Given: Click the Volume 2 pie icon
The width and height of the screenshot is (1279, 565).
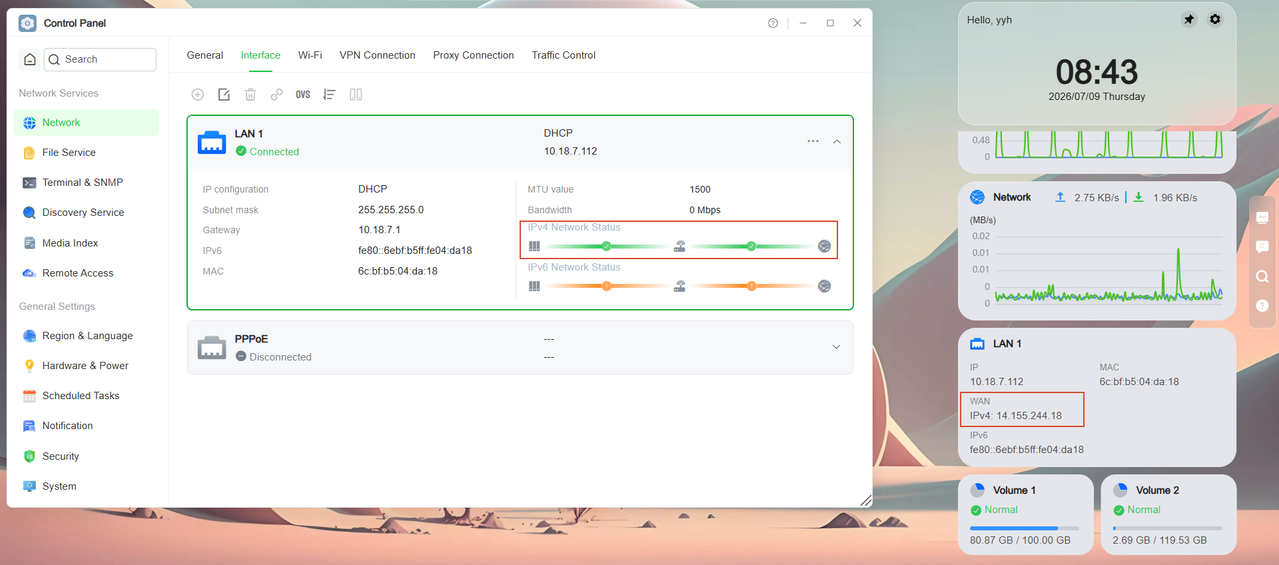Looking at the screenshot, I should [1120, 490].
